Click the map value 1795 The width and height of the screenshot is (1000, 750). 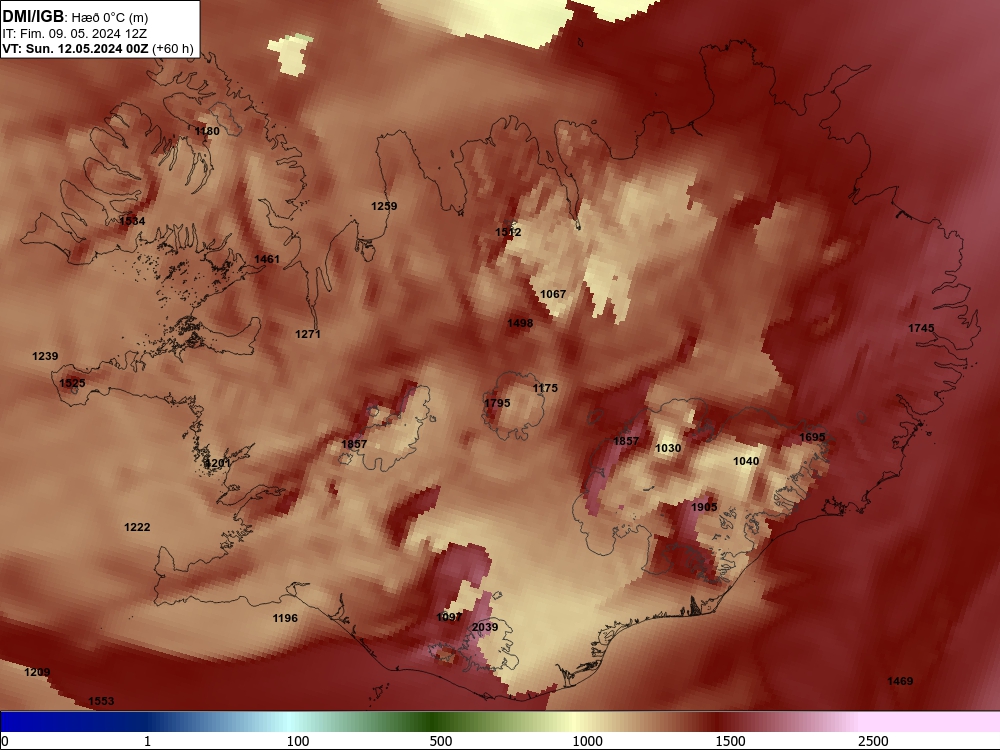pyautogui.click(x=497, y=403)
